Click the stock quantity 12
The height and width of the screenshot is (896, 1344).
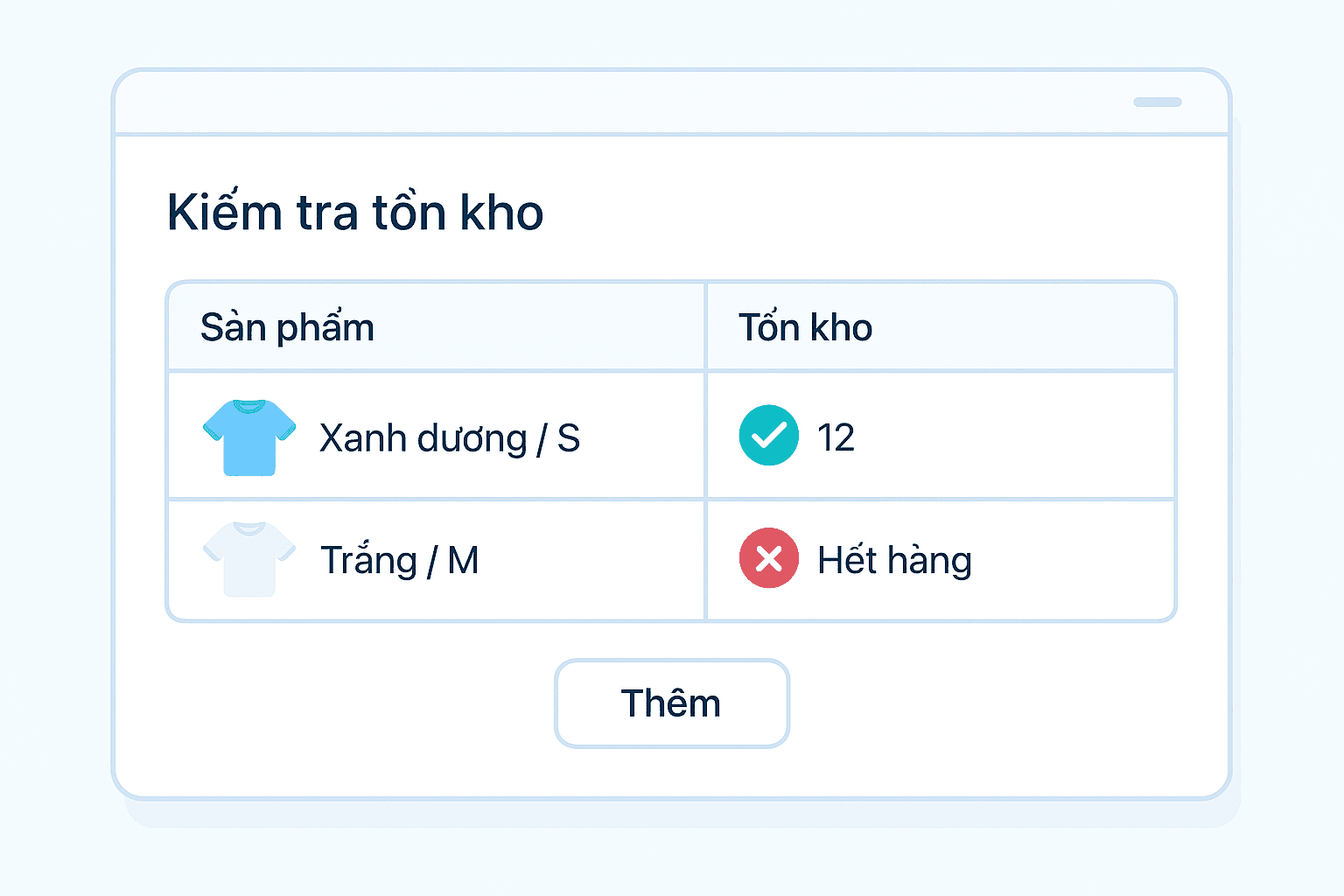(836, 437)
